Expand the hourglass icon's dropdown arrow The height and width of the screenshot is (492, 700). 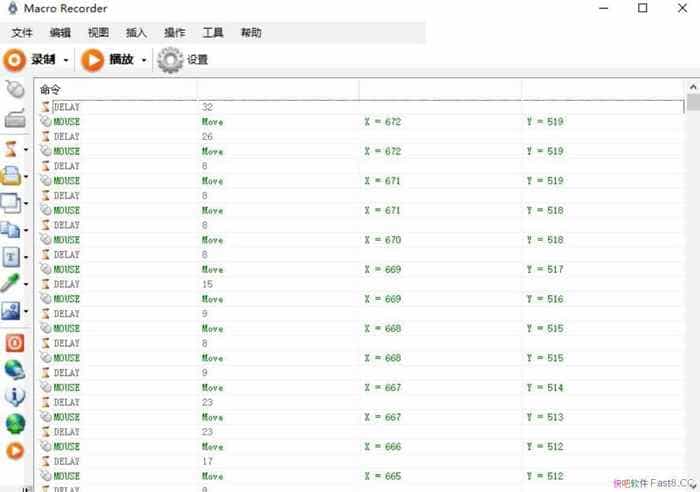pyautogui.click(x=26, y=150)
